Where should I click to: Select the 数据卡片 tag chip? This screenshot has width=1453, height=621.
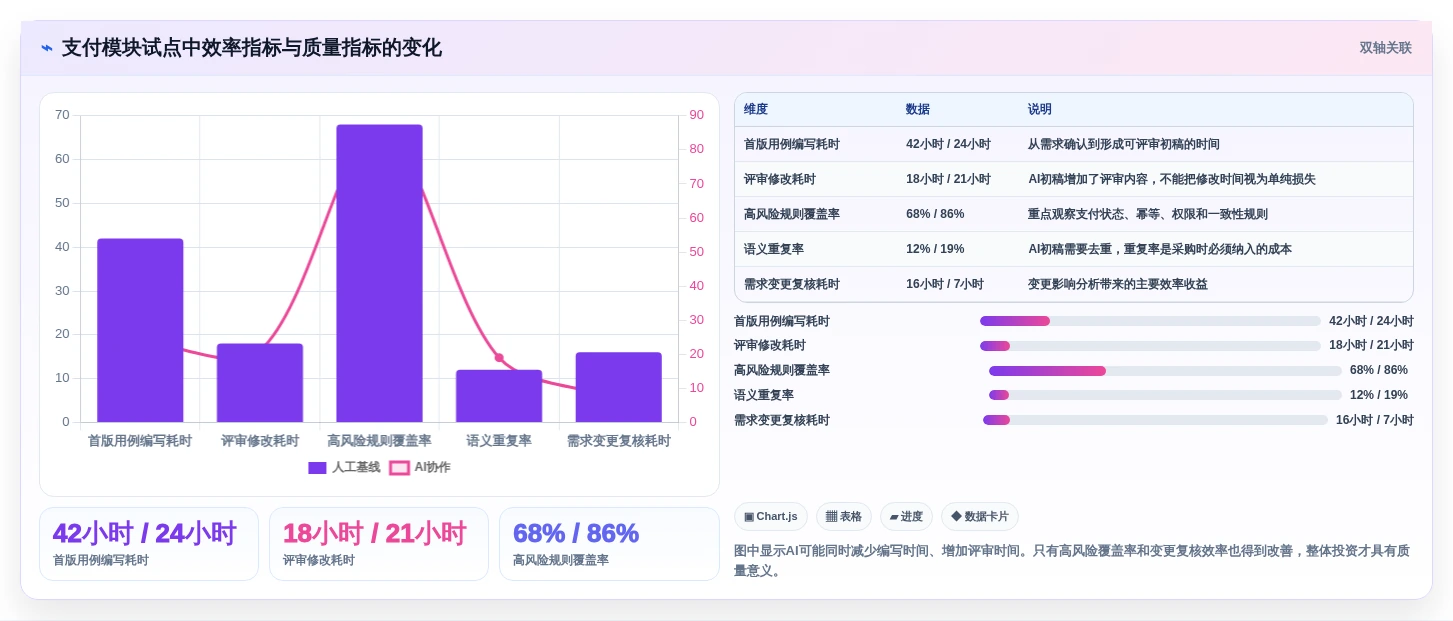pos(980,516)
